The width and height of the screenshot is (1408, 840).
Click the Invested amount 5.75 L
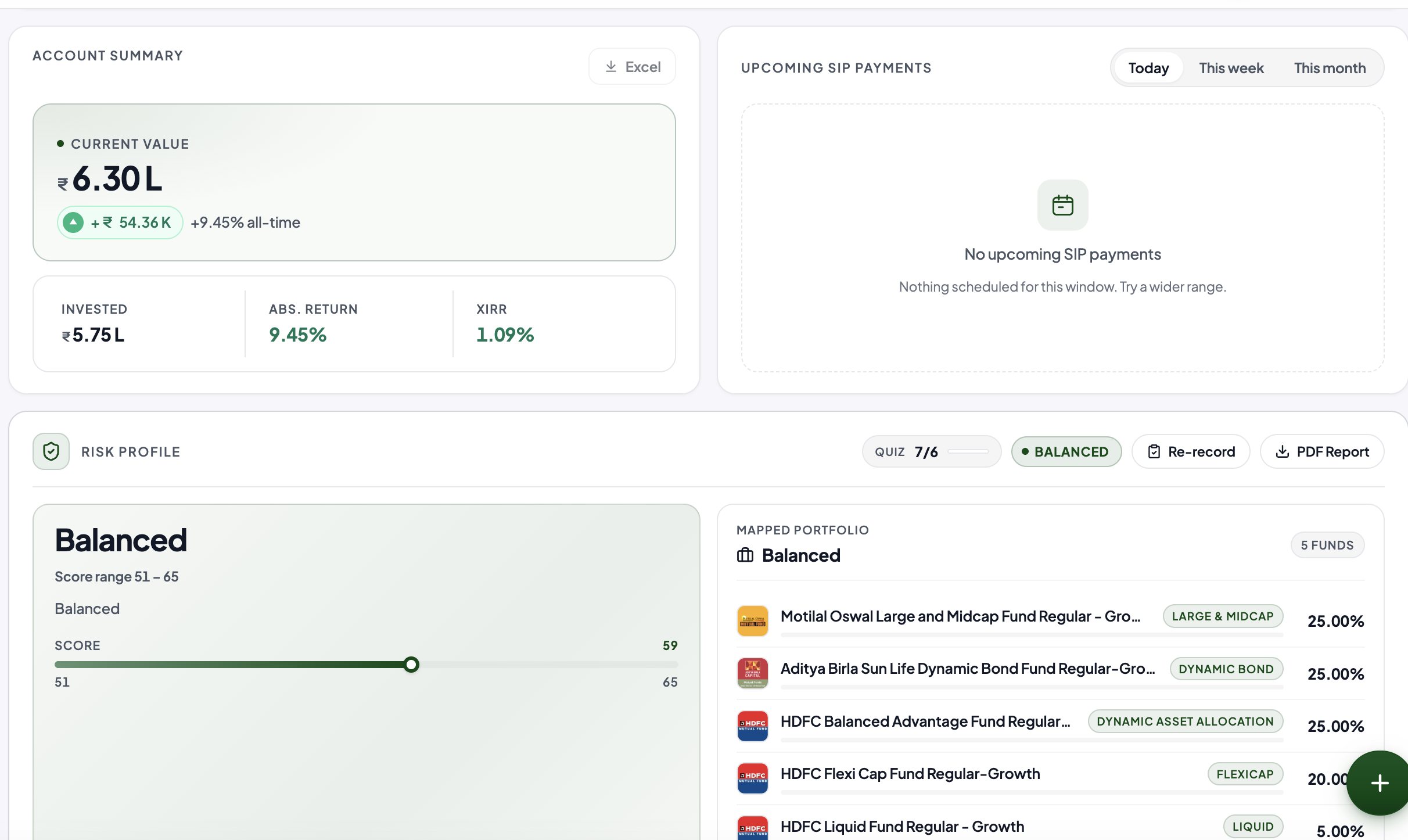[x=93, y=335]
